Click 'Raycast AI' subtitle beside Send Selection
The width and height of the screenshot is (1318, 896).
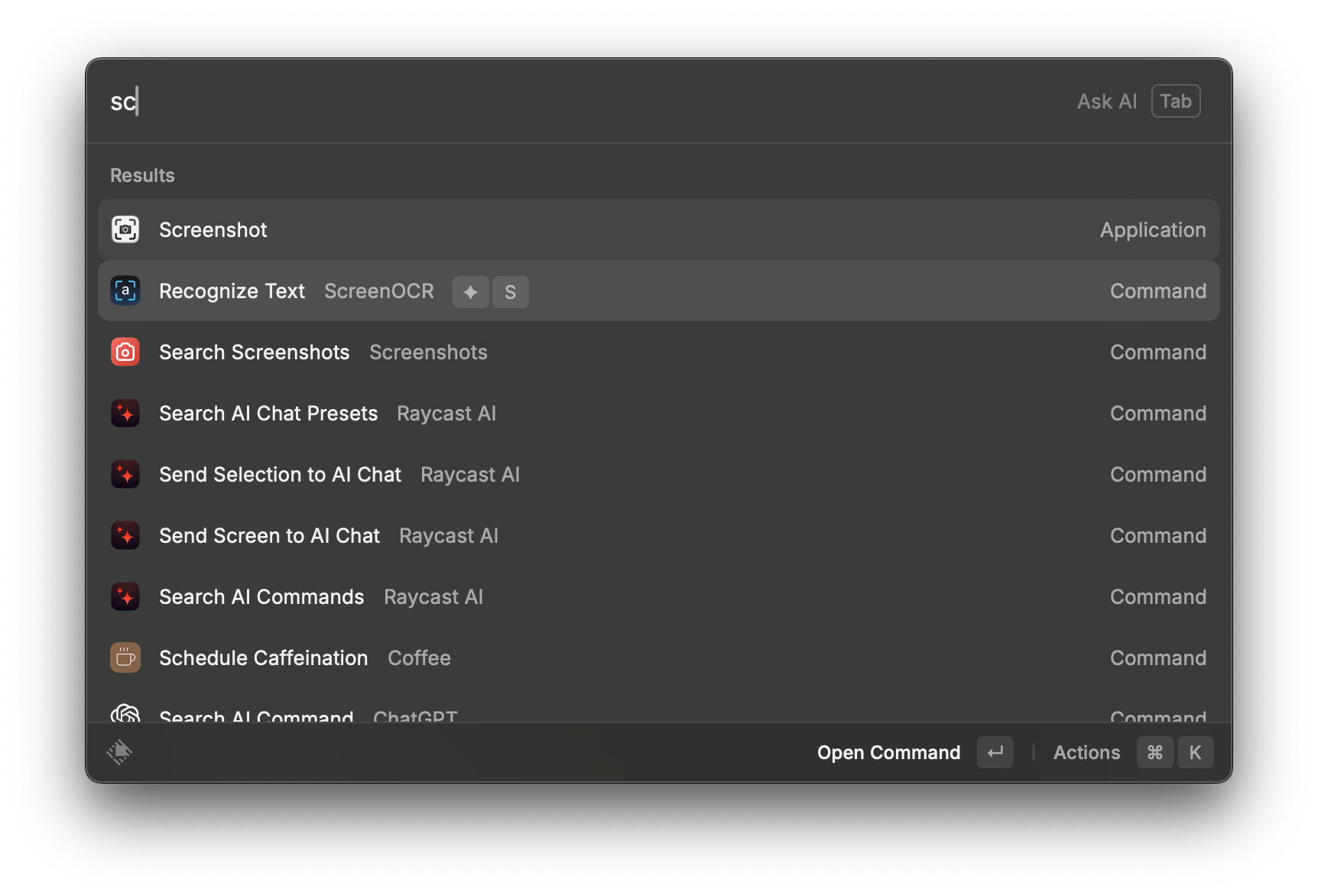click(470, 475)
